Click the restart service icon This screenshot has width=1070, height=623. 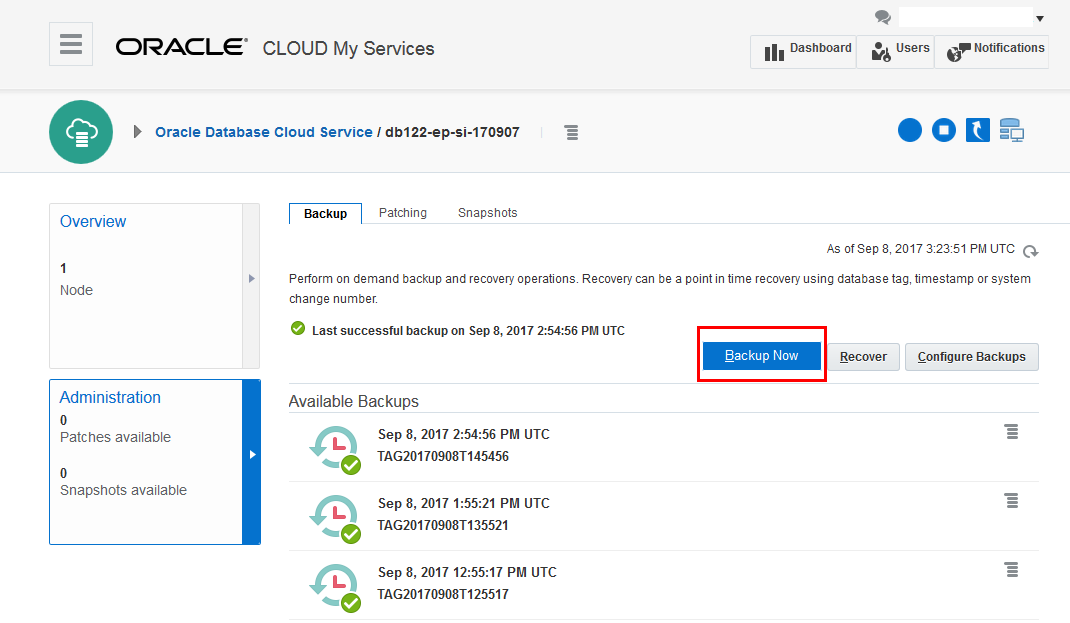(x=977, y=130)
